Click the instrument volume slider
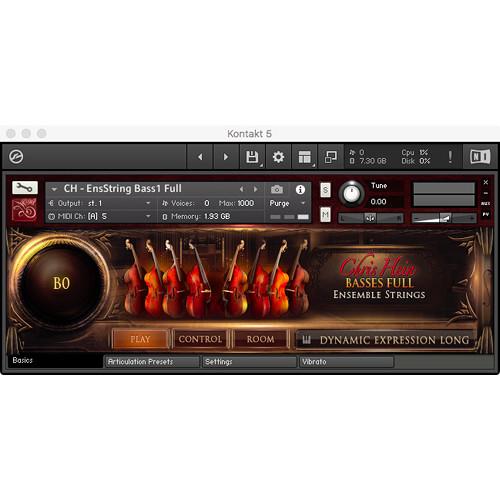Image resolution: width=500 pixels, height=500 pixels. [444, 218]
